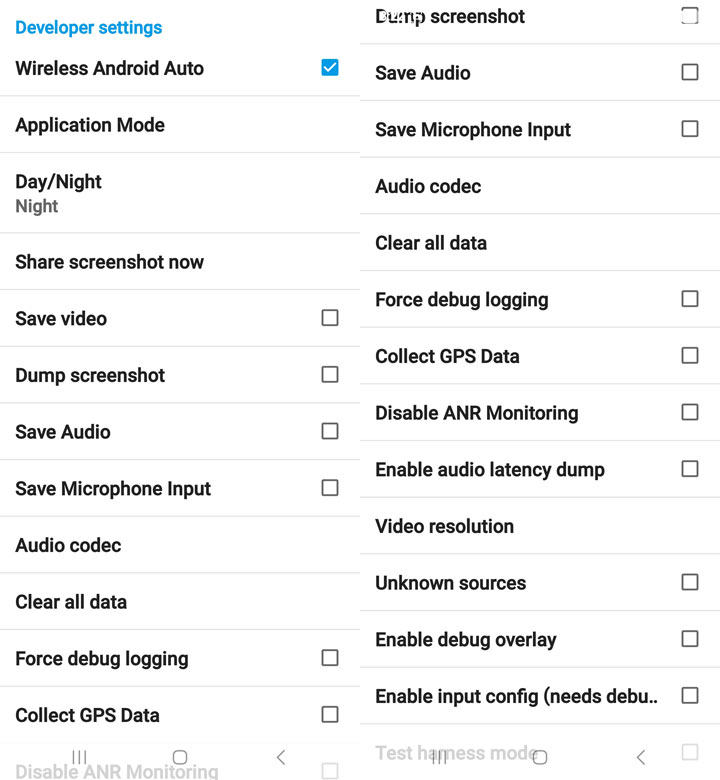Uncheck the Wireless Android Auto checkbox
Screen dimensions: 720x780
tap(330, 68)
